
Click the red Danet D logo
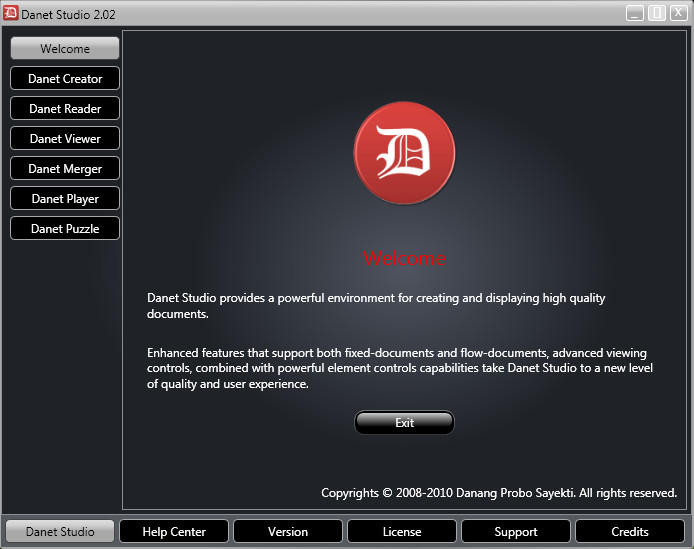coord(405,153)
